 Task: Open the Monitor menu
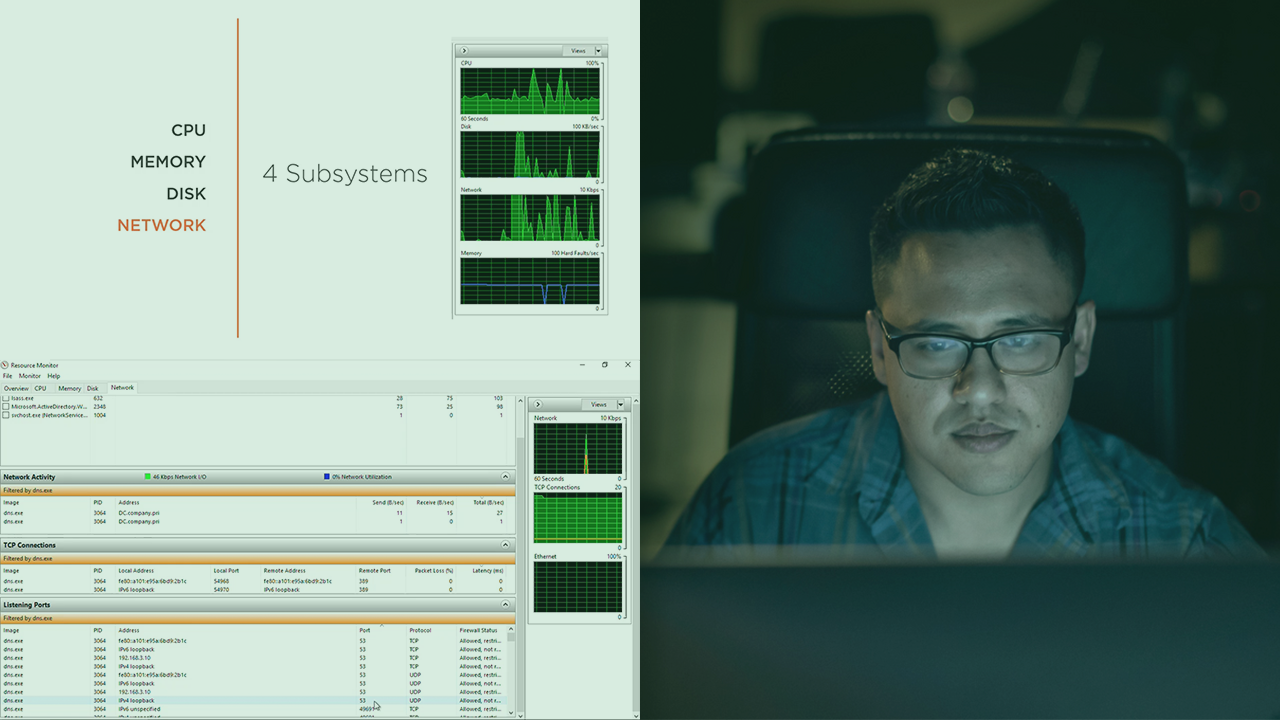click(29, 376)
